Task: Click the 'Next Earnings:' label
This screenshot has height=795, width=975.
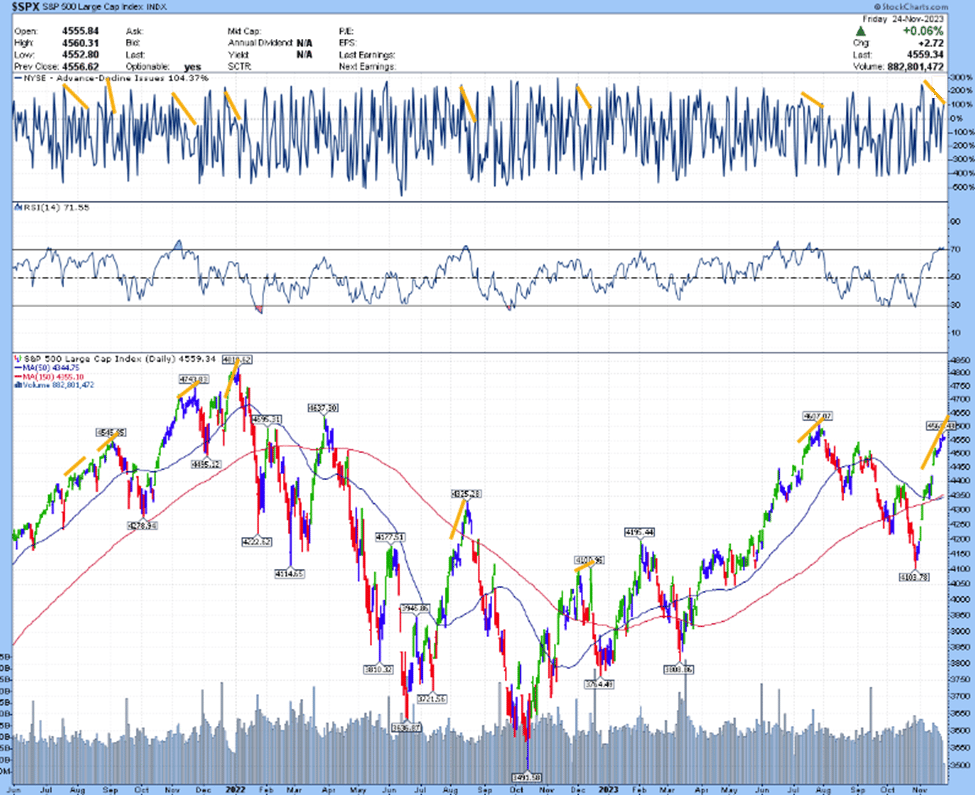Action: [x=367, y=67]
